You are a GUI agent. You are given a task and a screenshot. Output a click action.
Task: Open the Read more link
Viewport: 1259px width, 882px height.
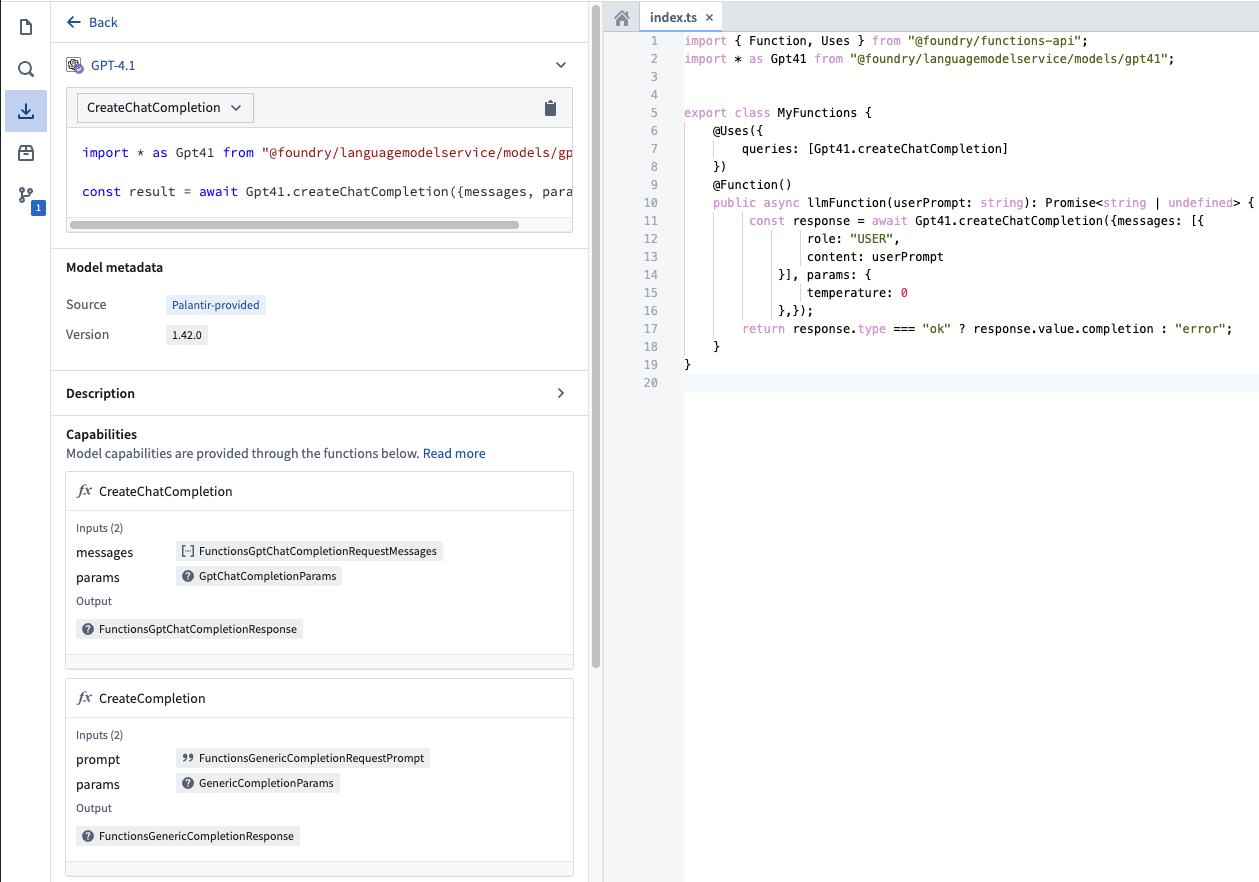point(454,453)
